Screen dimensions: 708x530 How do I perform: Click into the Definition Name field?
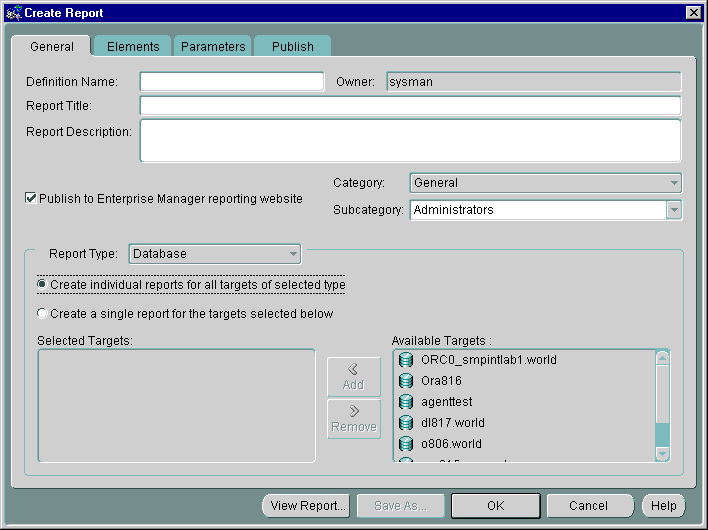232,82
